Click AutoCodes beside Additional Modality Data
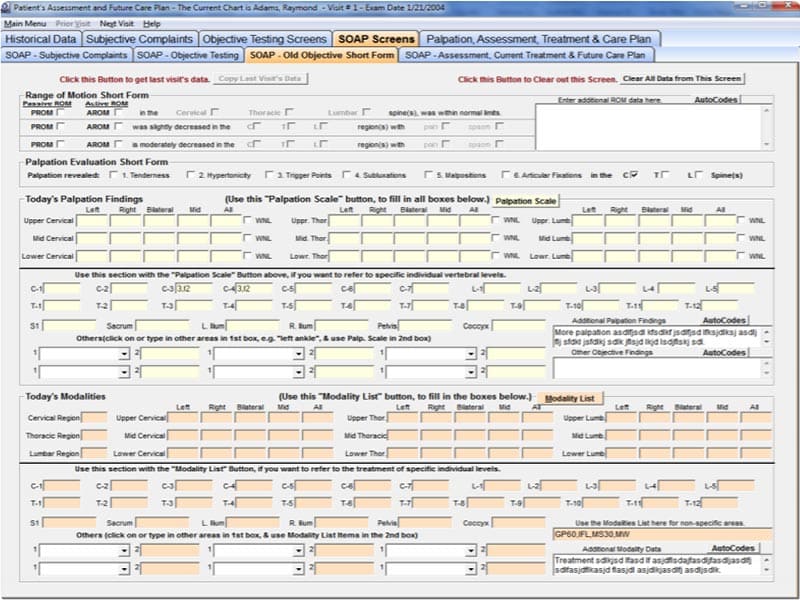 pos(733,548)
